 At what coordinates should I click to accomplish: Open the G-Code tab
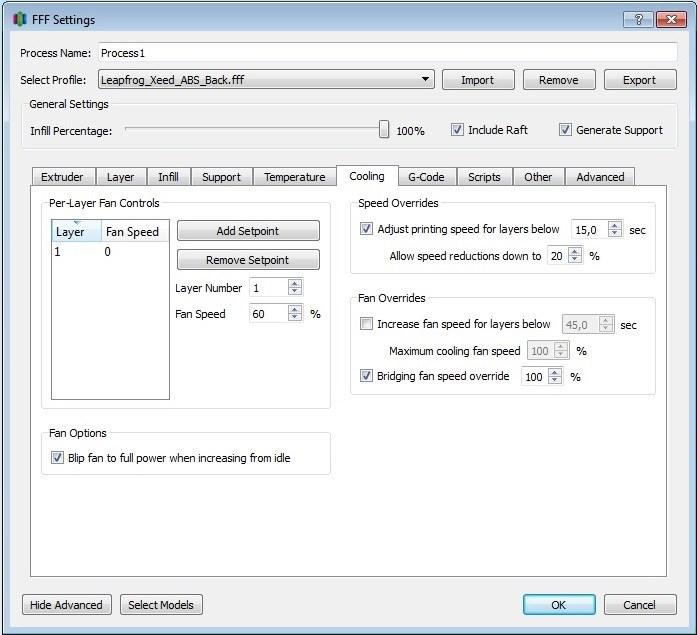(426, 177)
